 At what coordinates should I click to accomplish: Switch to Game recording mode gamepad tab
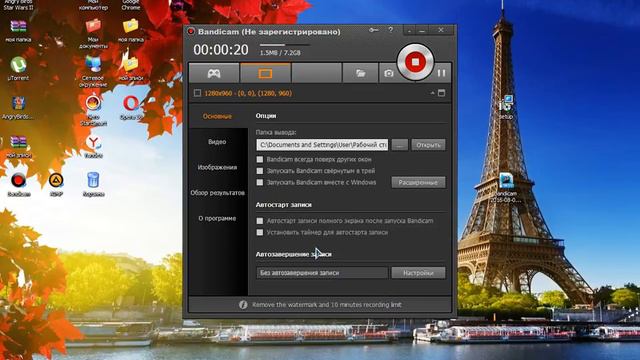tap(214, 73)
